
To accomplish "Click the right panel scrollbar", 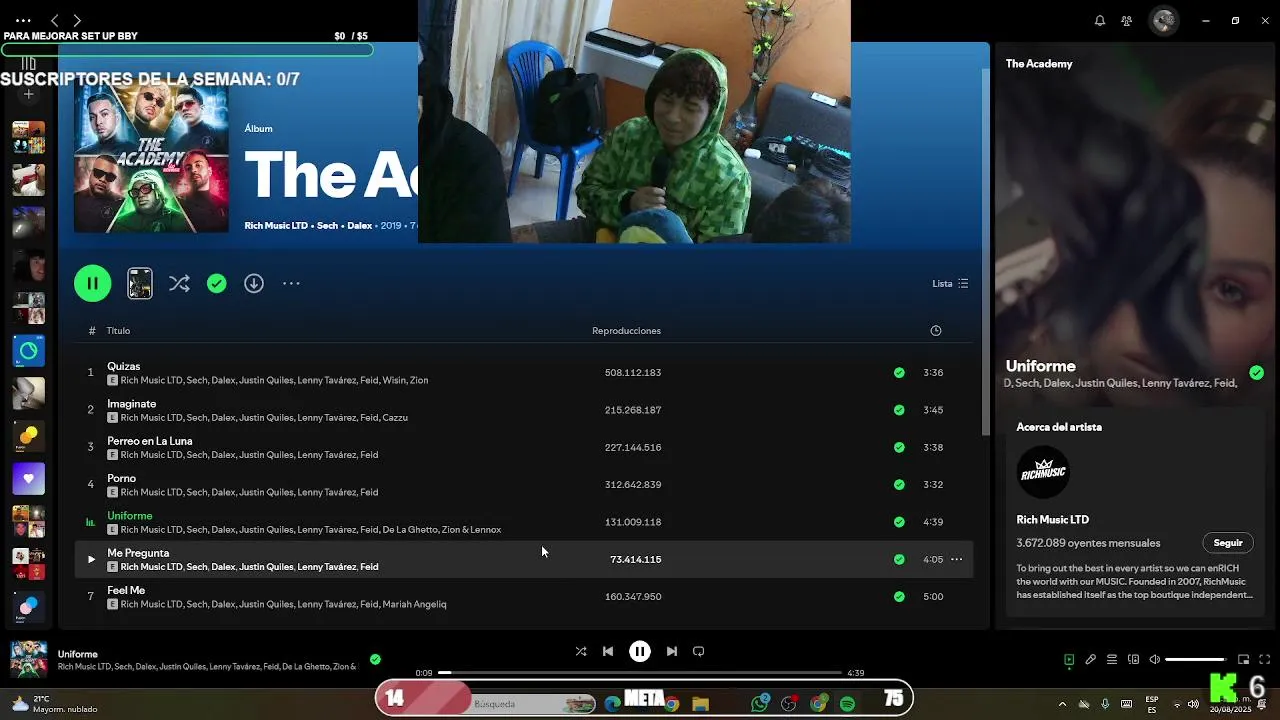I will click(985, 250).
